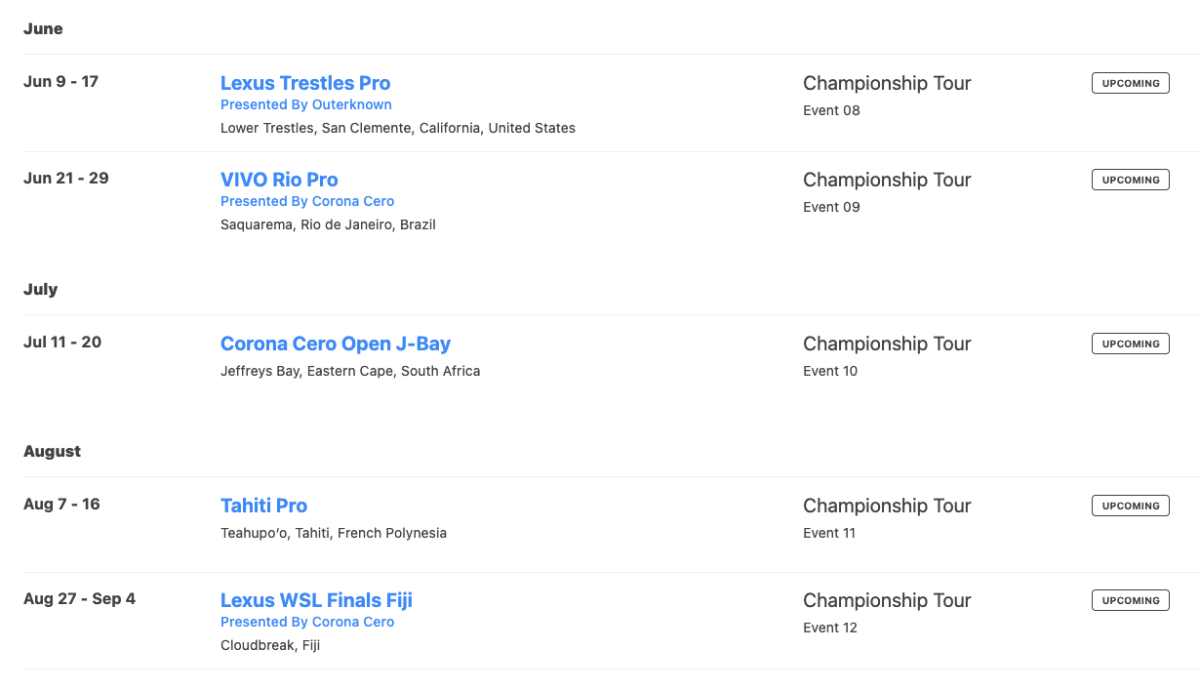Click Championship Tour label for Event 08

[887, 83]
